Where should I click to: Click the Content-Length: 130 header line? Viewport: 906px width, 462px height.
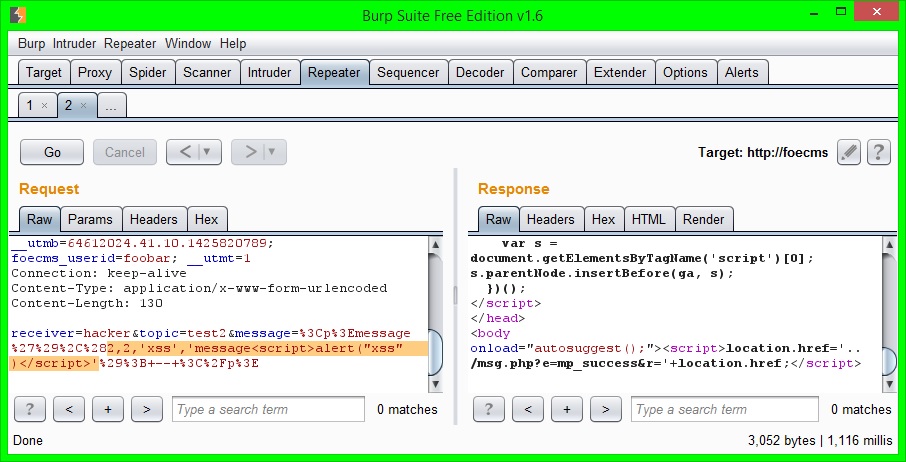tap(87, 303)
